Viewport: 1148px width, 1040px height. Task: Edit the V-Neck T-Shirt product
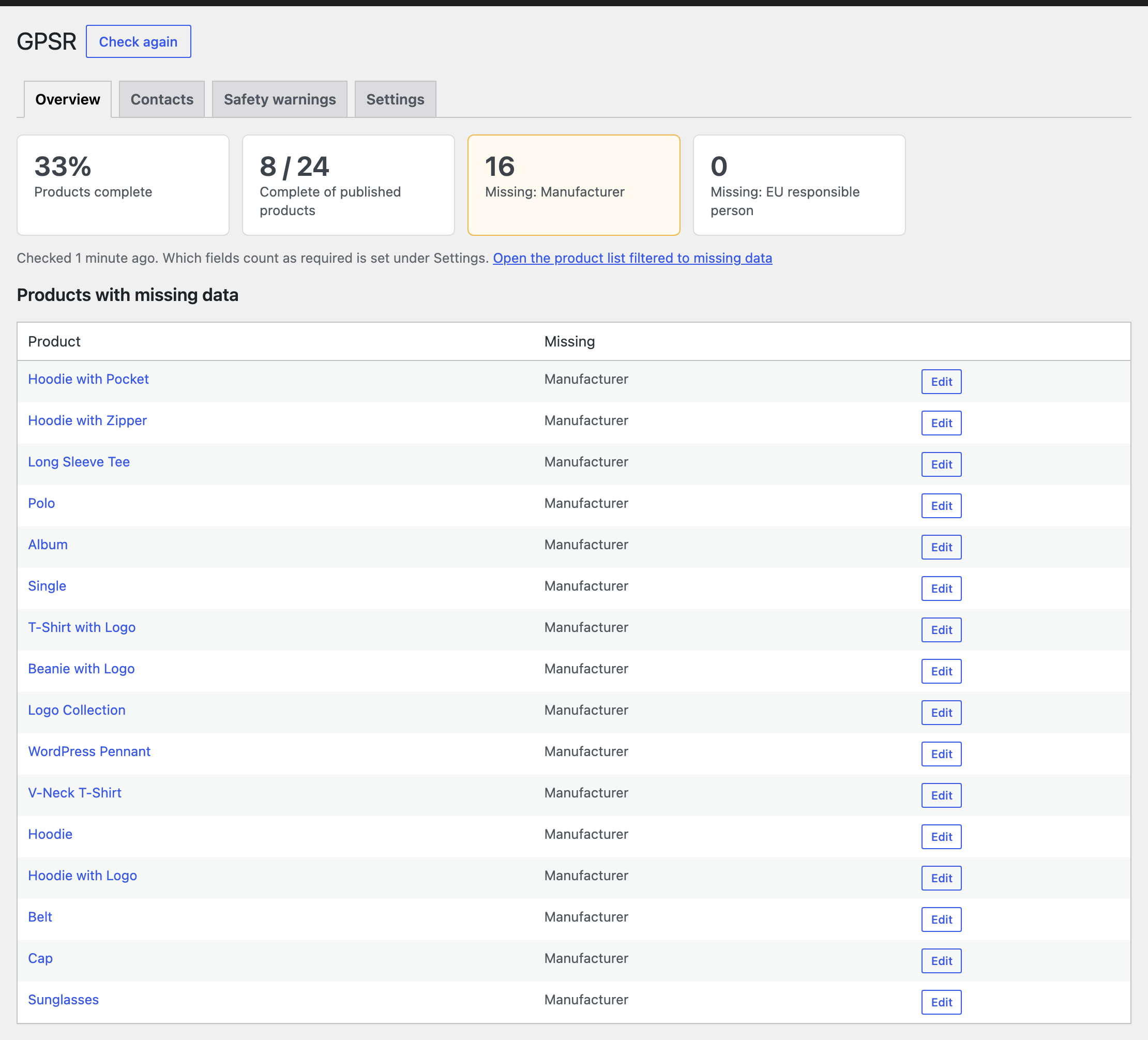point(942,796)
